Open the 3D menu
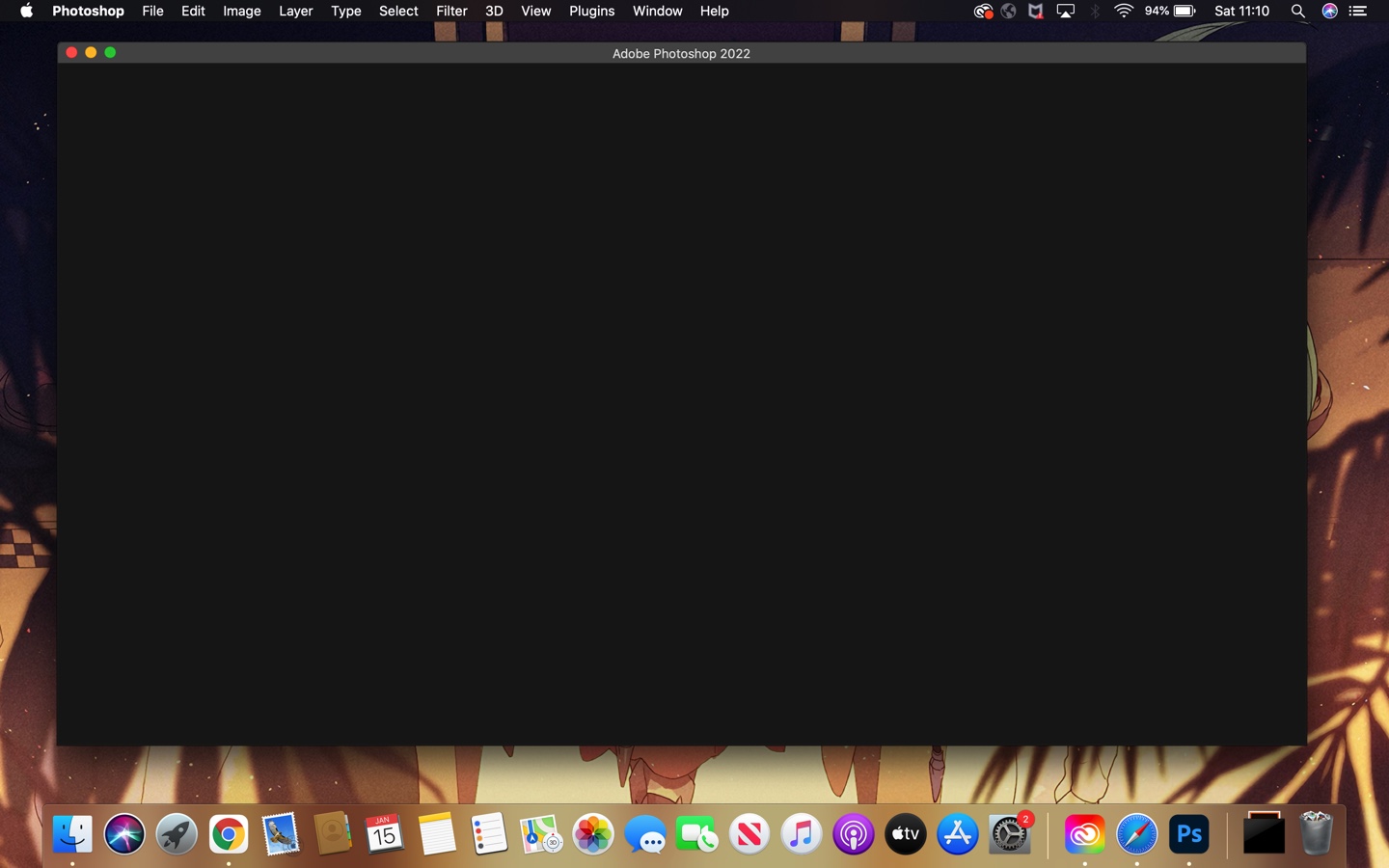Image resolution: width=1389 pixels, height=868 pixels. pos(494,11)
